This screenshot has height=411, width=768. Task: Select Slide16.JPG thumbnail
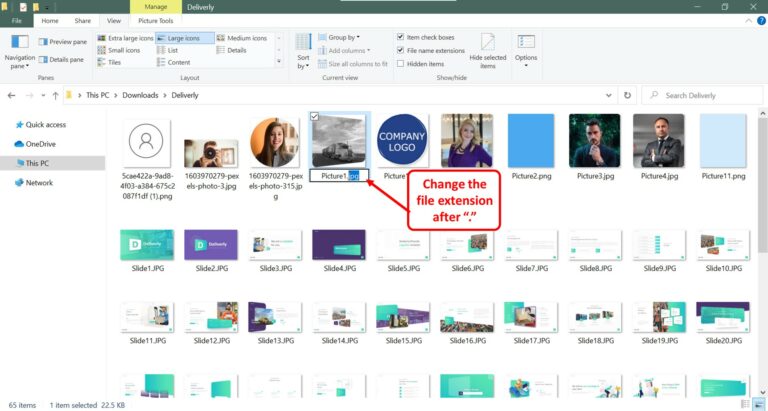pos(467,317)
